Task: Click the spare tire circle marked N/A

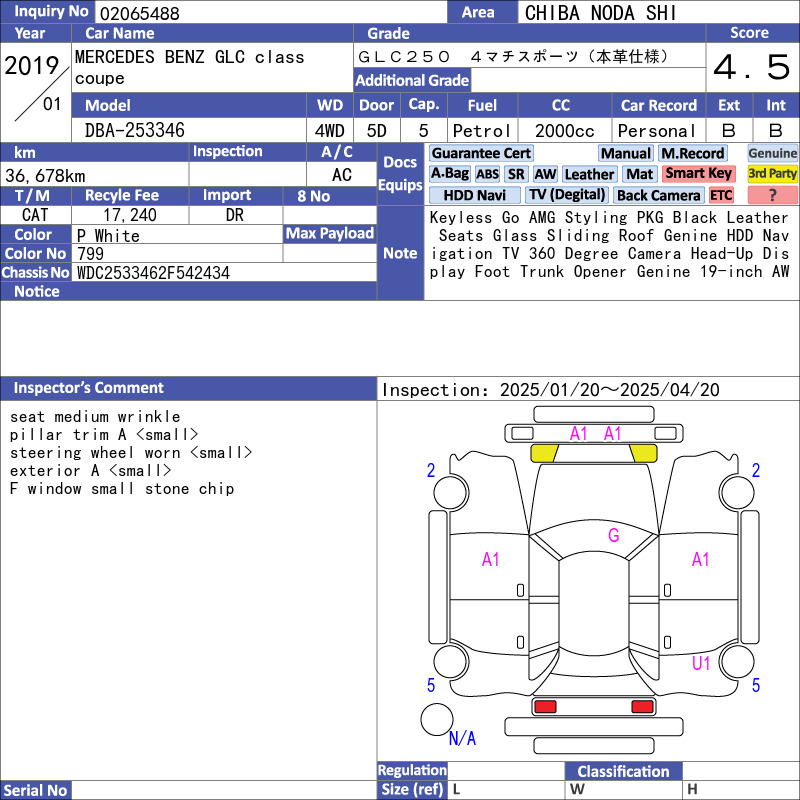Action: point(437,719)
